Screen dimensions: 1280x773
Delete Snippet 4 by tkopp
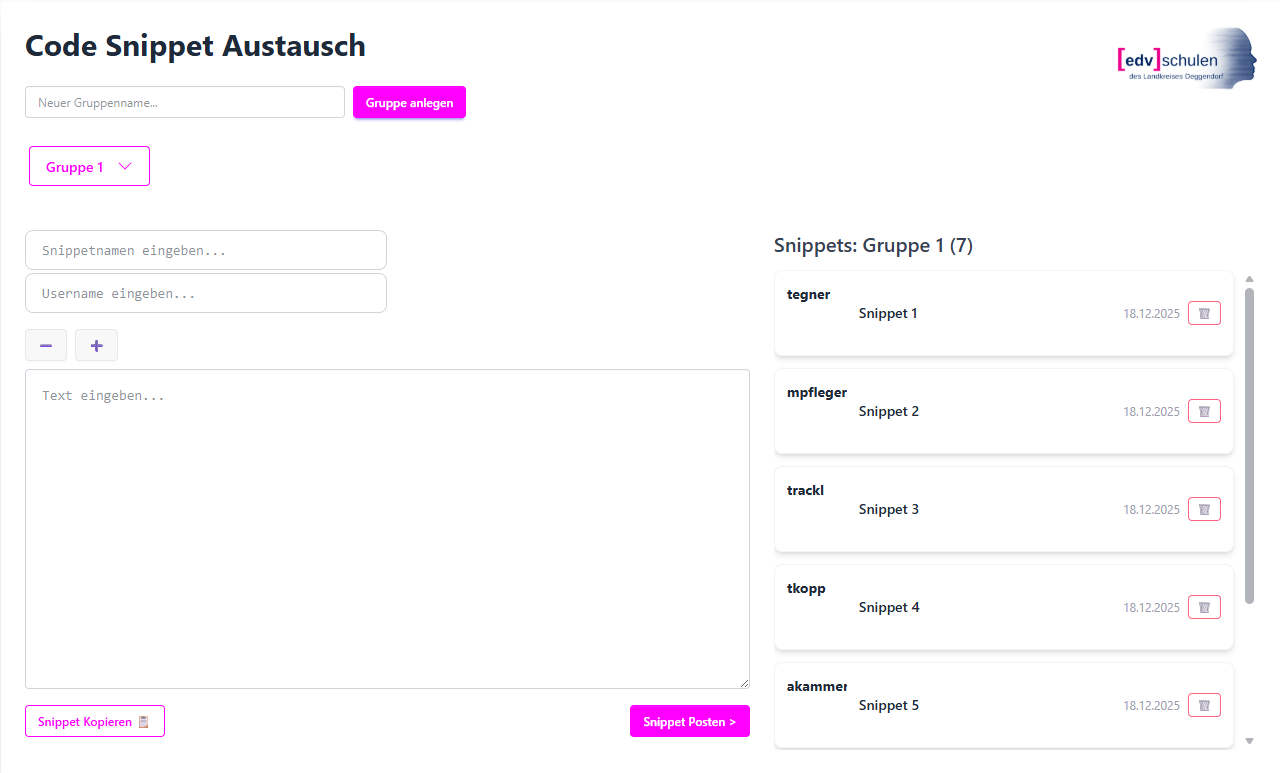[1204, 607]
